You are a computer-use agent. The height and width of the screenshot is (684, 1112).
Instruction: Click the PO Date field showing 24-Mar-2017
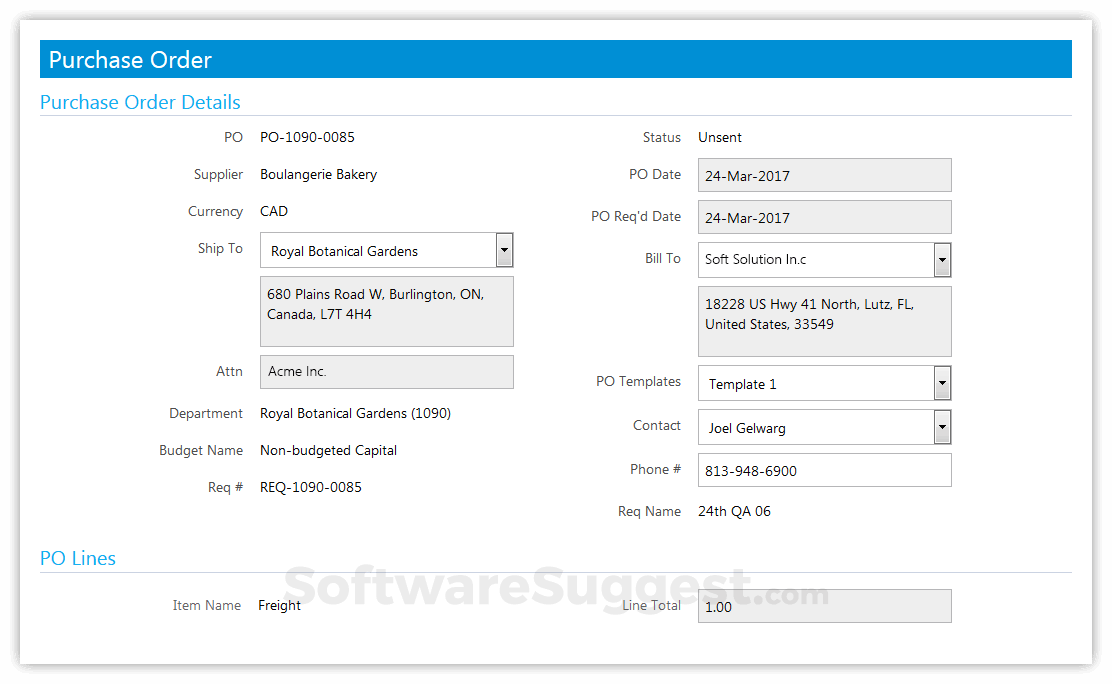pos(824,175)
